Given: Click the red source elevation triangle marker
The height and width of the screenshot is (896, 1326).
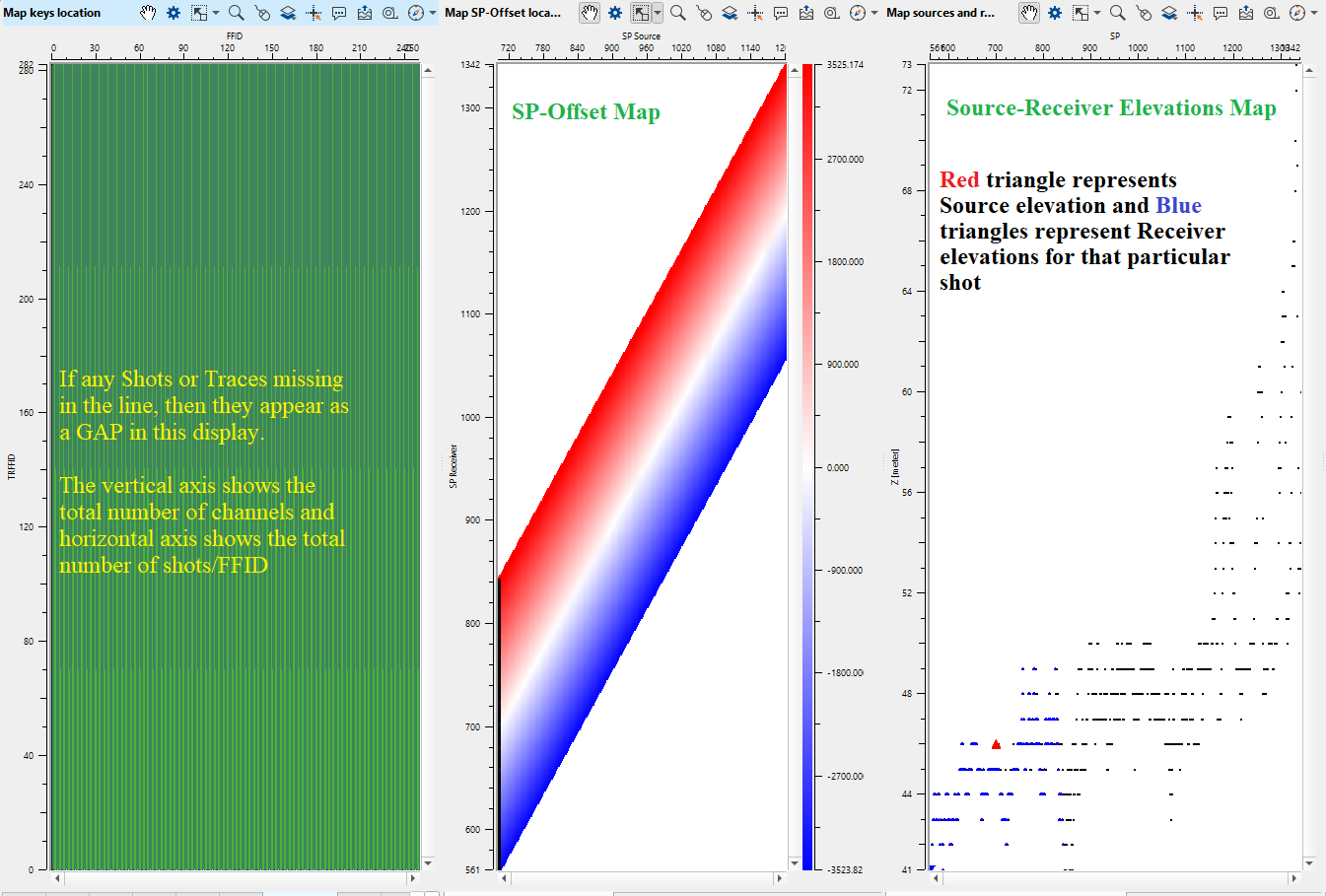Looking at the screenshot, I should point(996,744).
